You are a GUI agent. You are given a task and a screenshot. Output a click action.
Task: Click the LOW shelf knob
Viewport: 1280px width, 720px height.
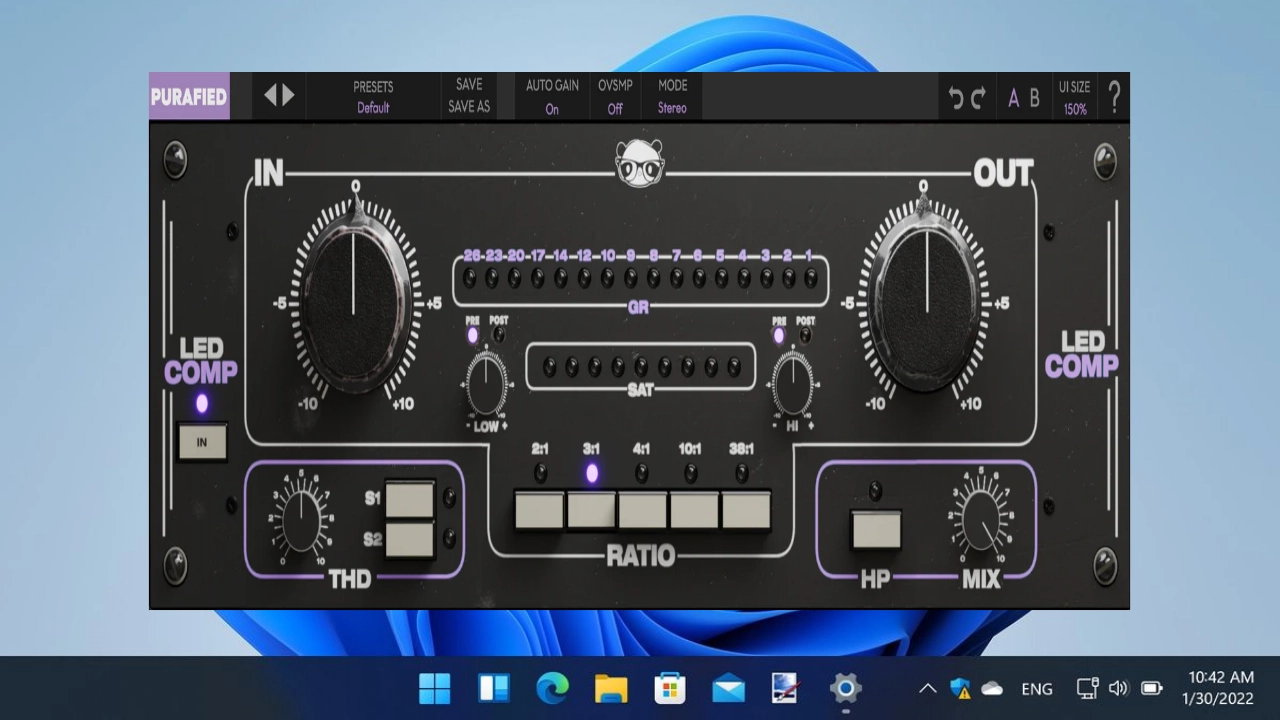click(x=486, y=385)
